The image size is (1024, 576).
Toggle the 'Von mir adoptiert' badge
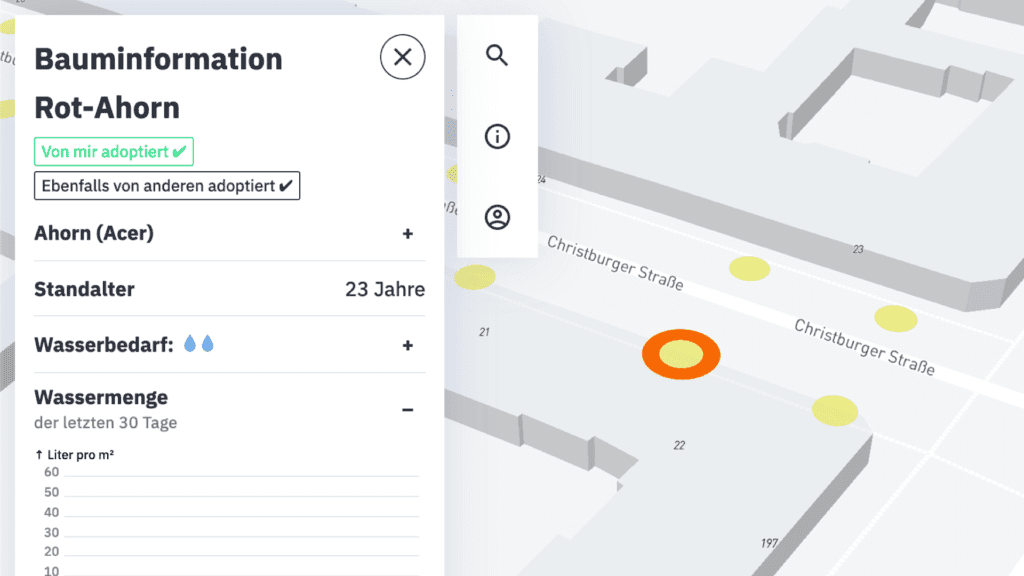pos(114,152)
